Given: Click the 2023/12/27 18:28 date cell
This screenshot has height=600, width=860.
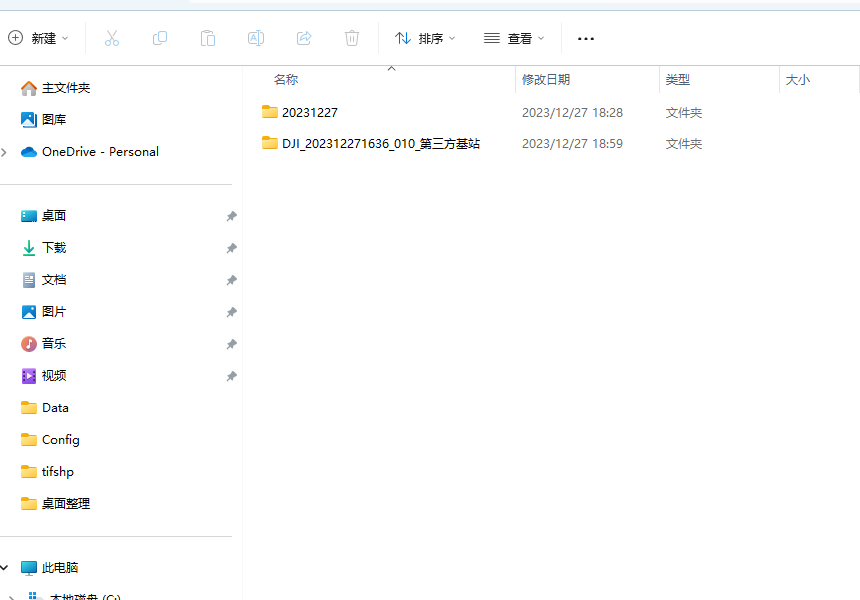Looking at the screenshot, I should (573, 113).
